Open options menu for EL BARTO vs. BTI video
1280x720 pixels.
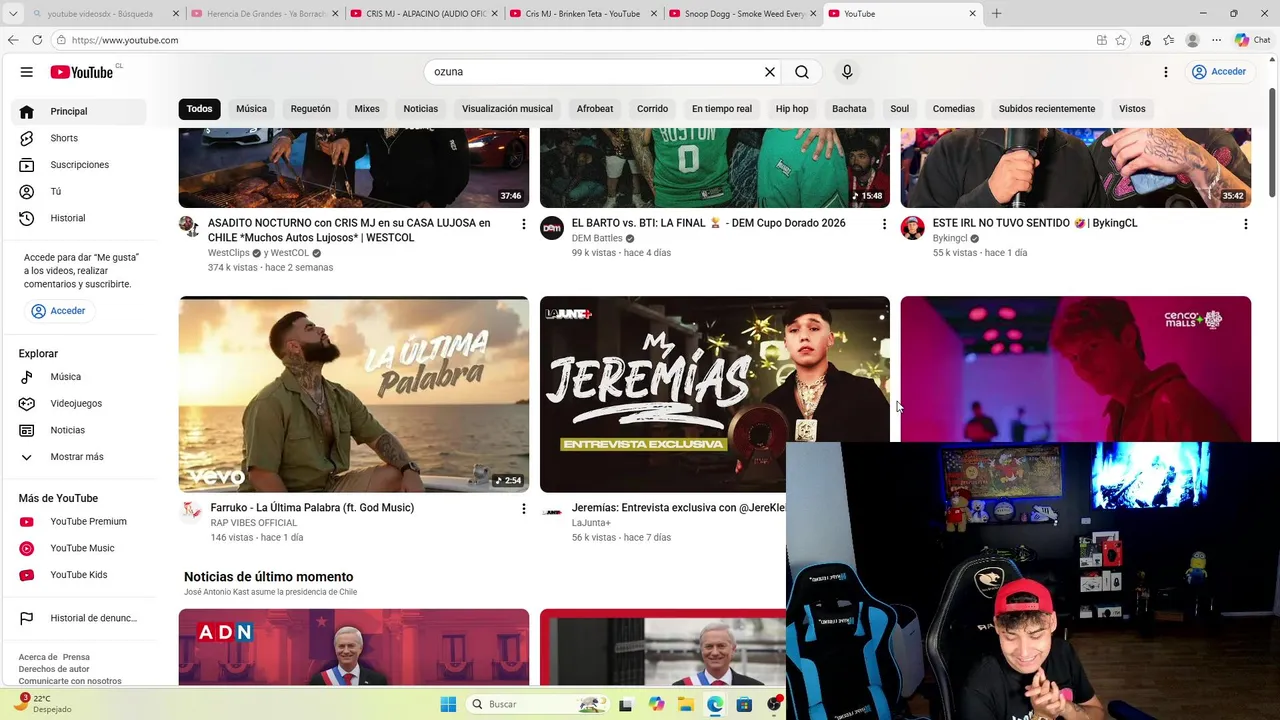point(884,224)
